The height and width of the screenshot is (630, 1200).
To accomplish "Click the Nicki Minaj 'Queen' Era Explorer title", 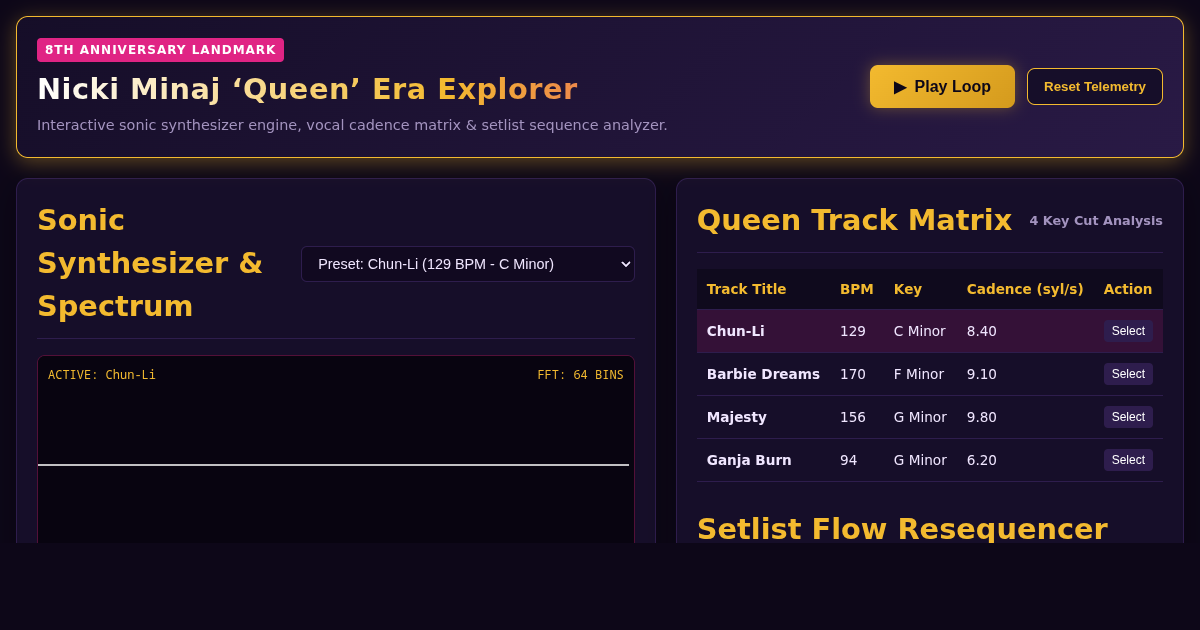I will tap(307, 89).
